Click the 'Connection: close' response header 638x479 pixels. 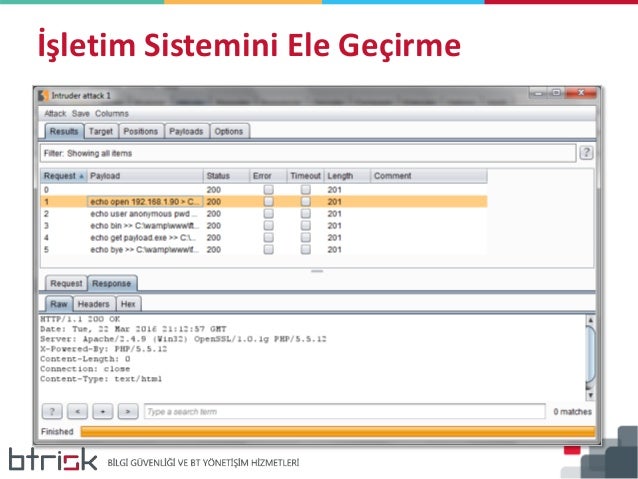point(85,369)
